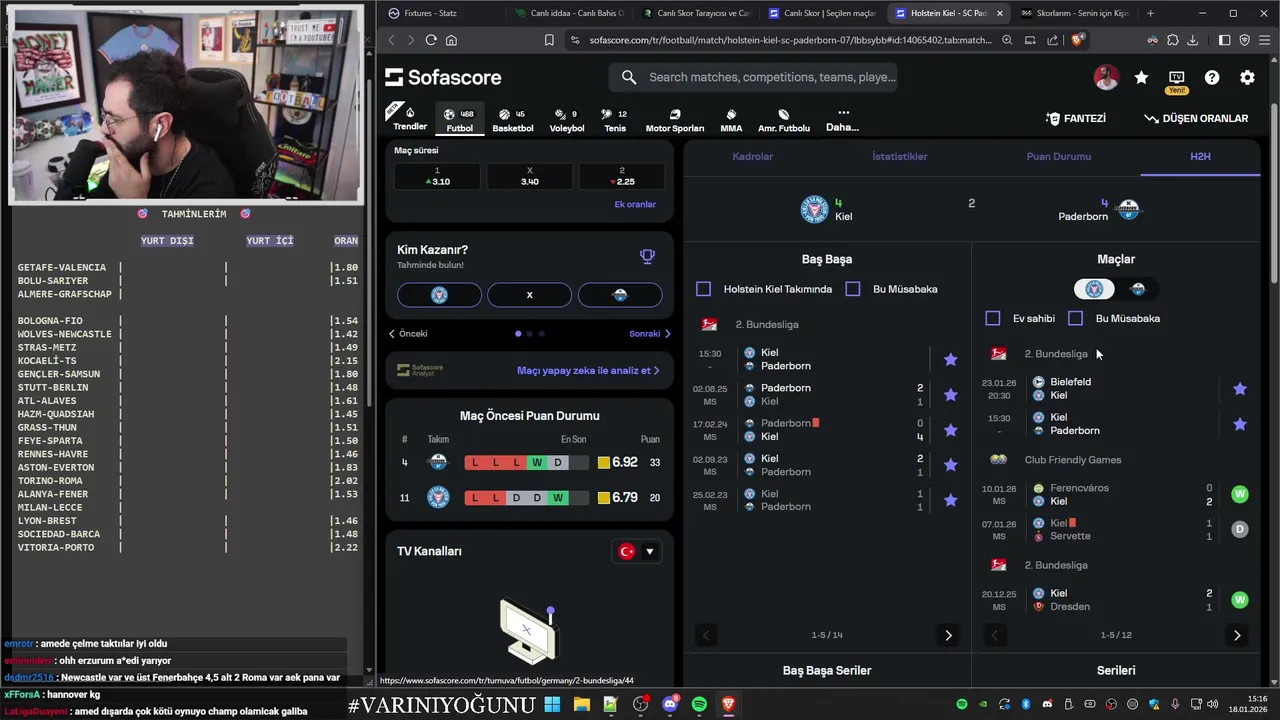Screen dimensions: 1280x720
Task: Switch to İstatistikler tab
Action: click(899, 157)
